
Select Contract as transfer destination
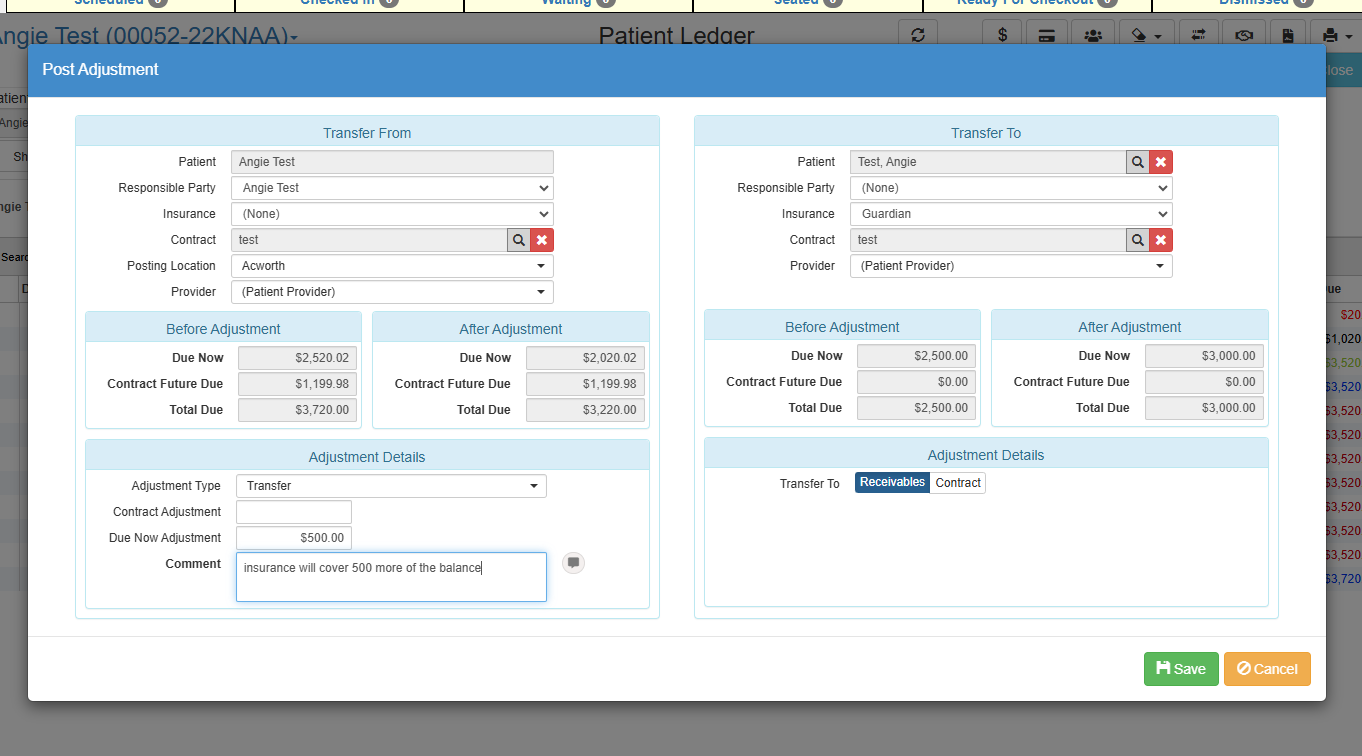point(958,483)
